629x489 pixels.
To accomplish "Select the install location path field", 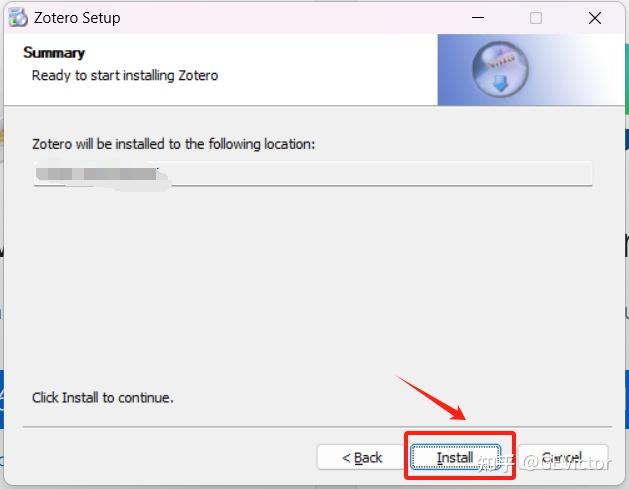I will point(313,174).
